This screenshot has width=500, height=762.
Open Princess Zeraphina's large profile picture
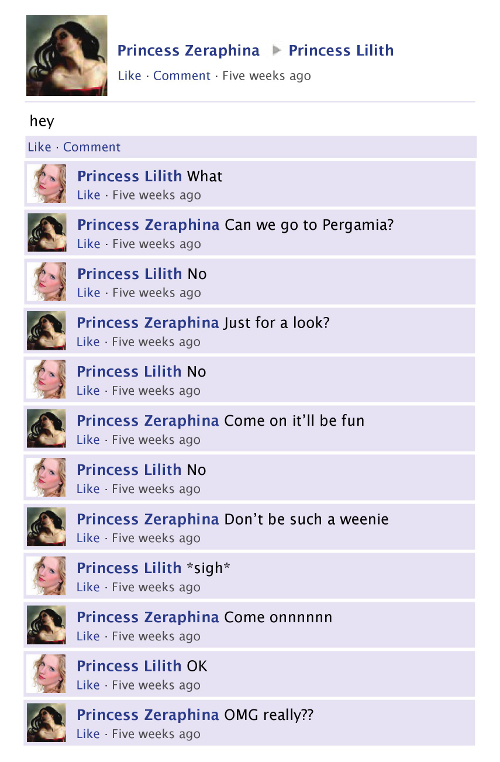tap(67, 55)
